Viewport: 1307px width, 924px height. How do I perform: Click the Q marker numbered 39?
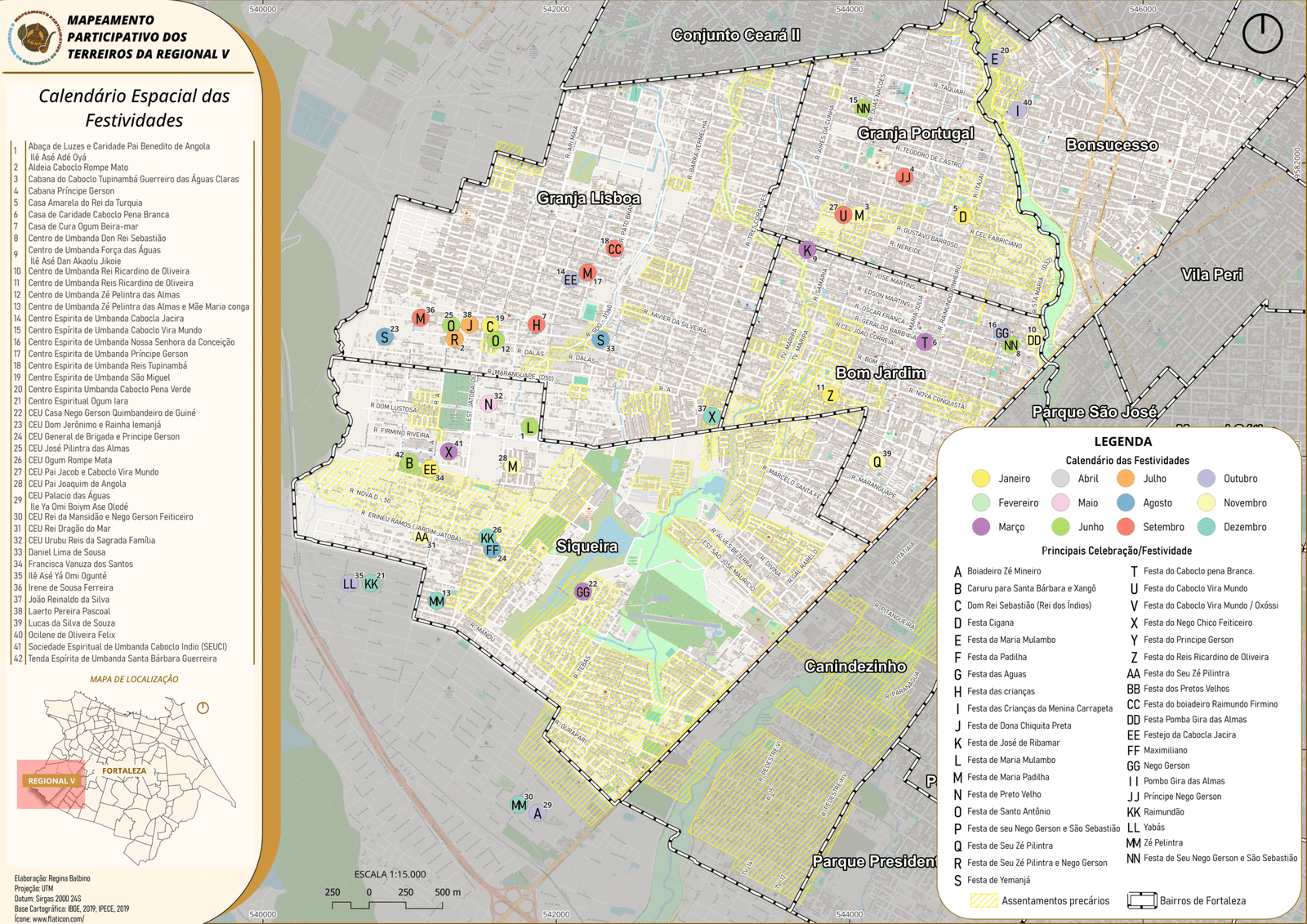[877, 462]
